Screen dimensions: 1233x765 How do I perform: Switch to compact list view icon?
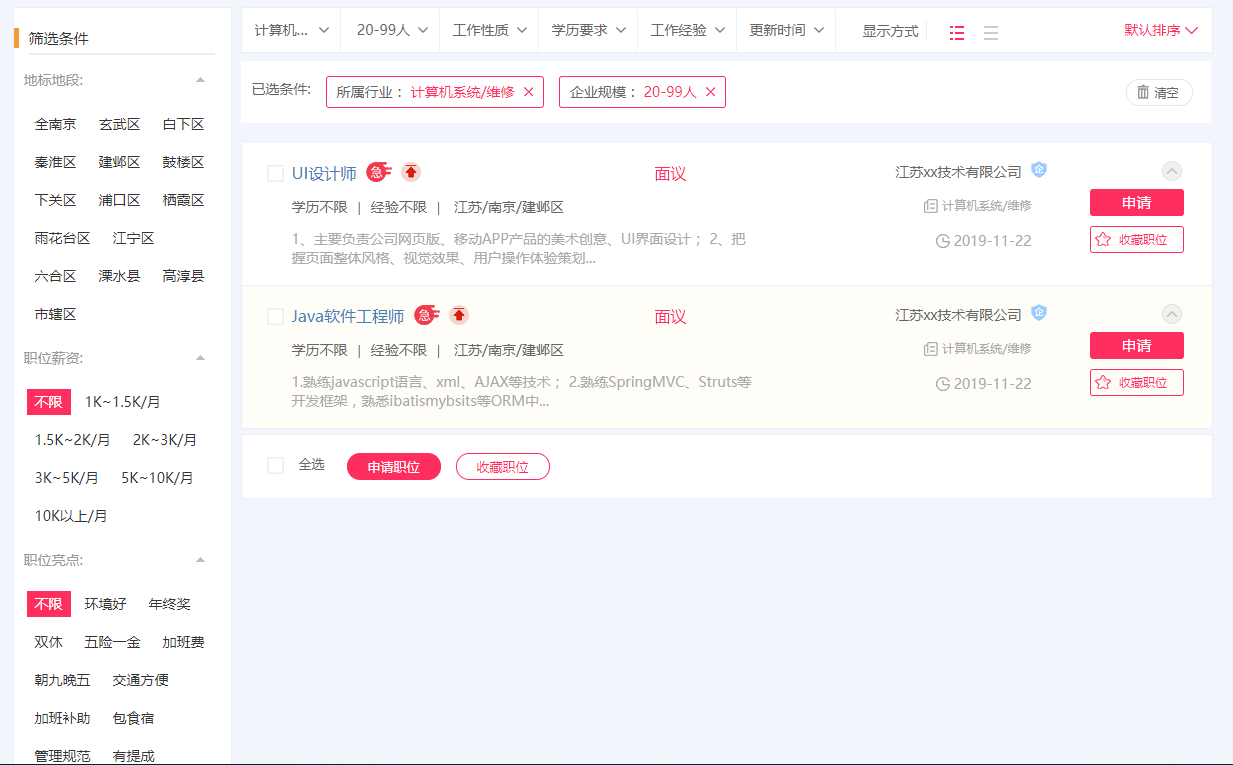coord(990,32)
